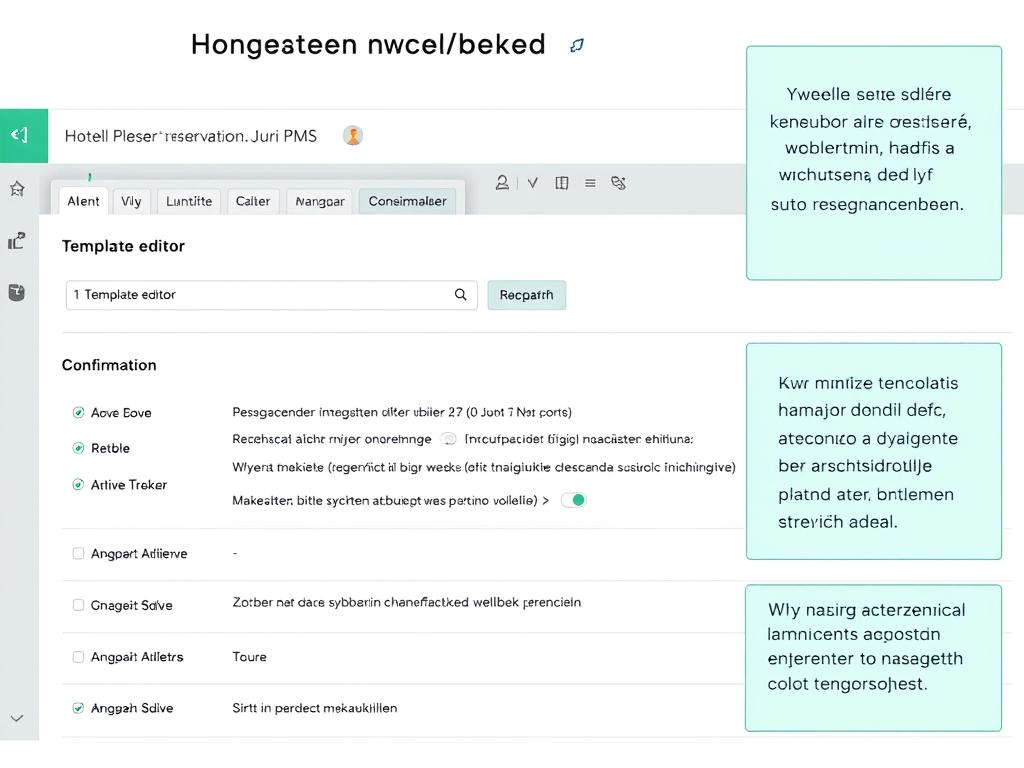
Task: Click the green sidebar collapse icon
Action: (19, 135)
